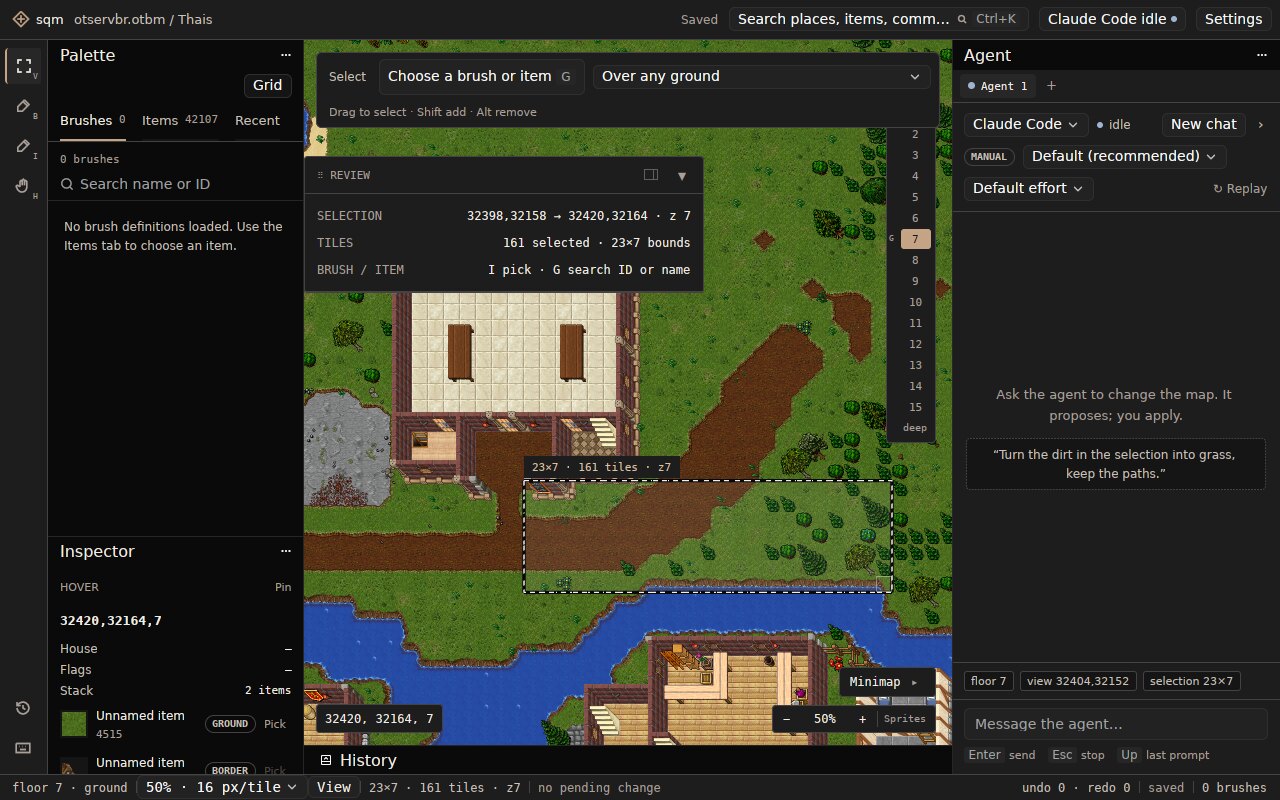The image size is (1280, 800).
Task: Toggle the MANUAL mode badge
Action: coord(990,156)
